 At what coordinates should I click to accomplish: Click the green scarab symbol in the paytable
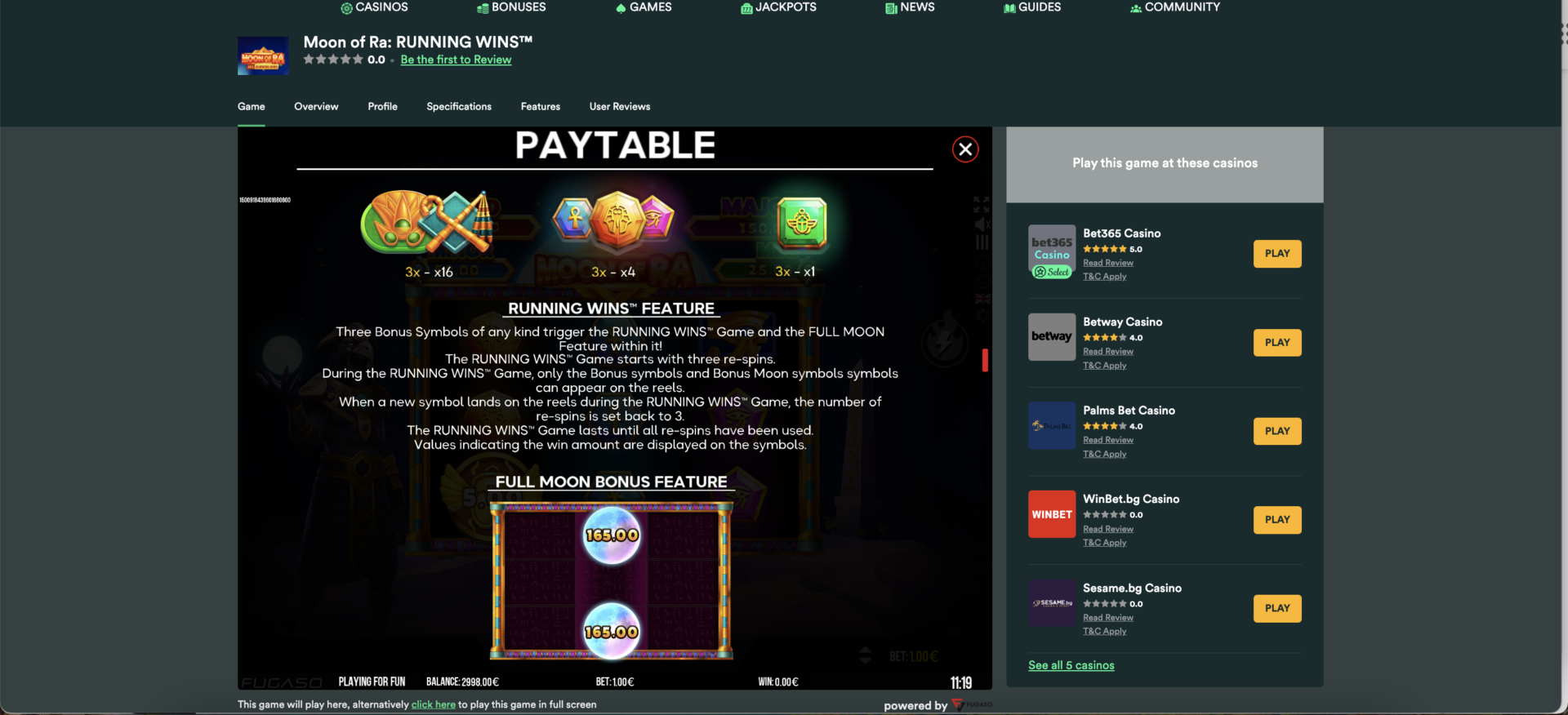[801, 223]
